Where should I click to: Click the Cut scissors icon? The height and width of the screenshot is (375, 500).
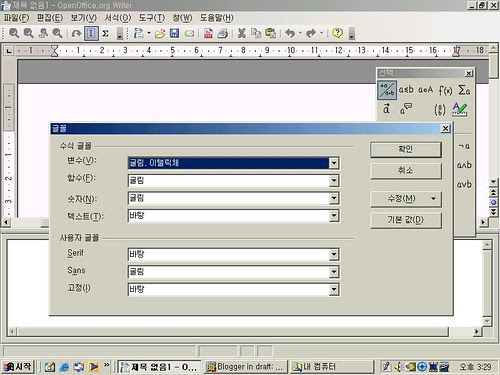pos(242,33)
